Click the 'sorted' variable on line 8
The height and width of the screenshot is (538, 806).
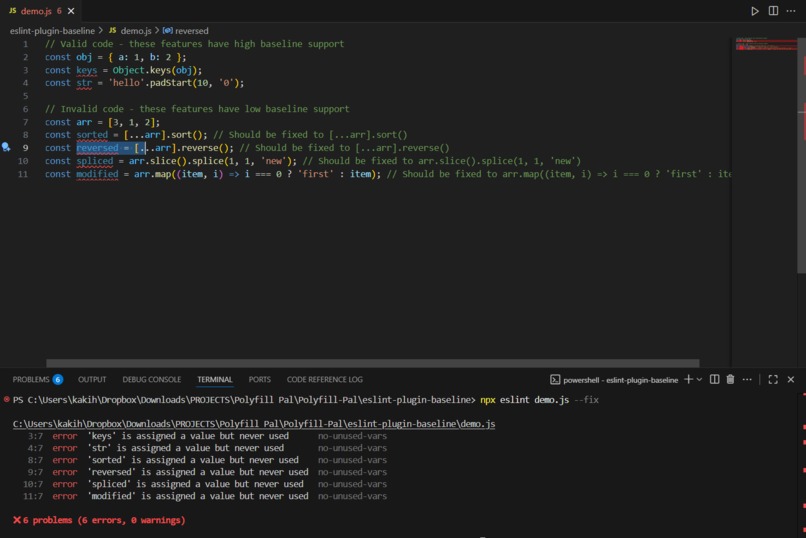click(x=92, y=135)
